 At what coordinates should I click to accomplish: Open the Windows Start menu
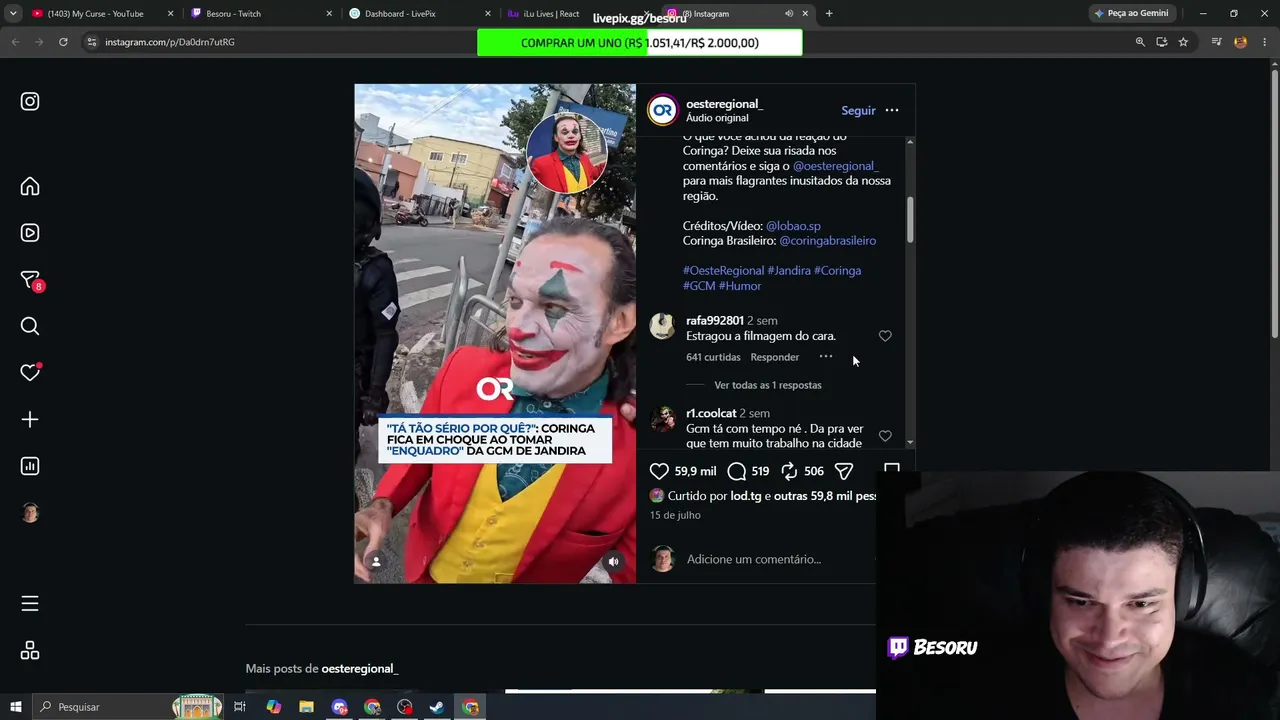pyautogui.click(x=15, y=707)
